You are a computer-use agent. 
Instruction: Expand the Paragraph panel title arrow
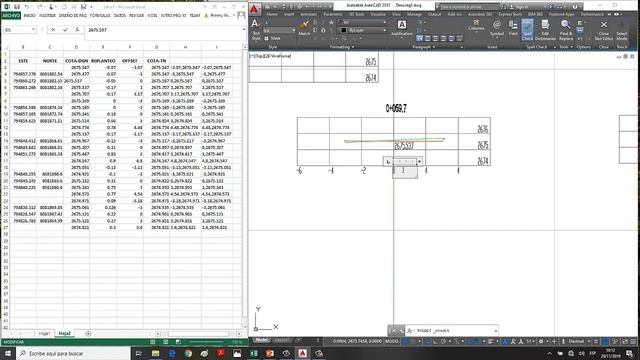[433, 47]
